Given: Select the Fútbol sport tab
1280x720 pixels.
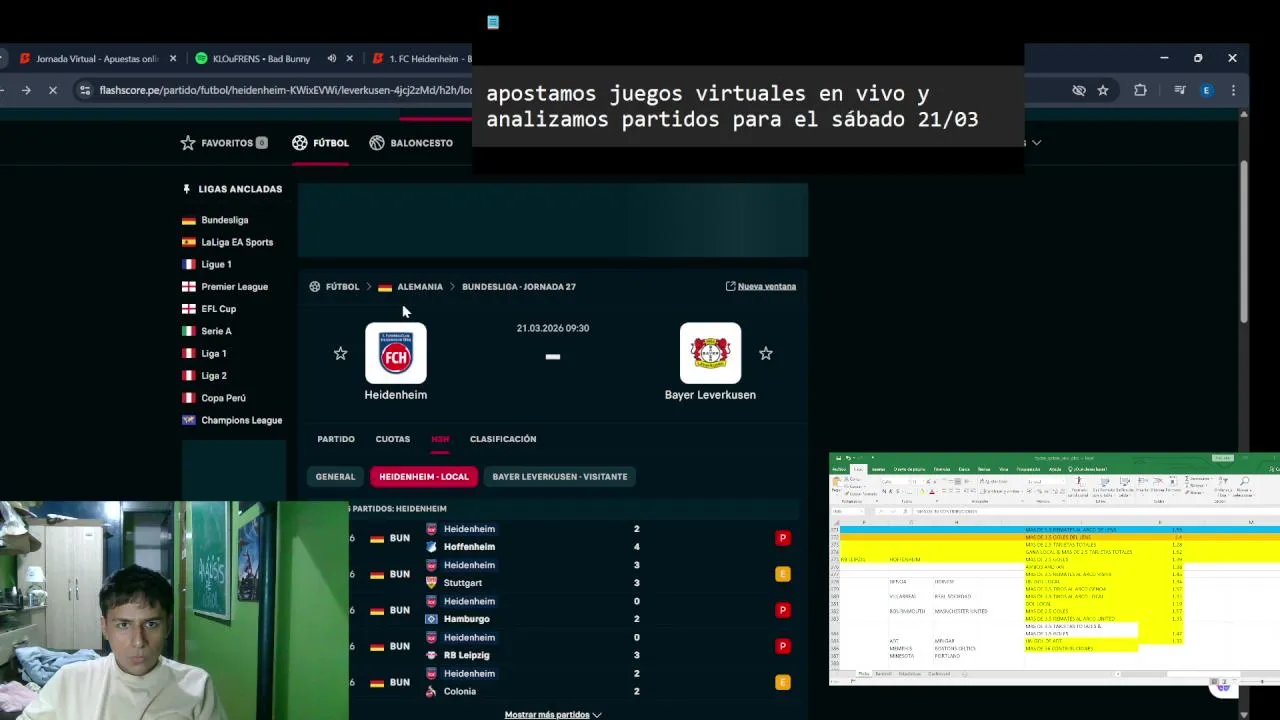Looking at the screenshot, I should tap(320, 143).
